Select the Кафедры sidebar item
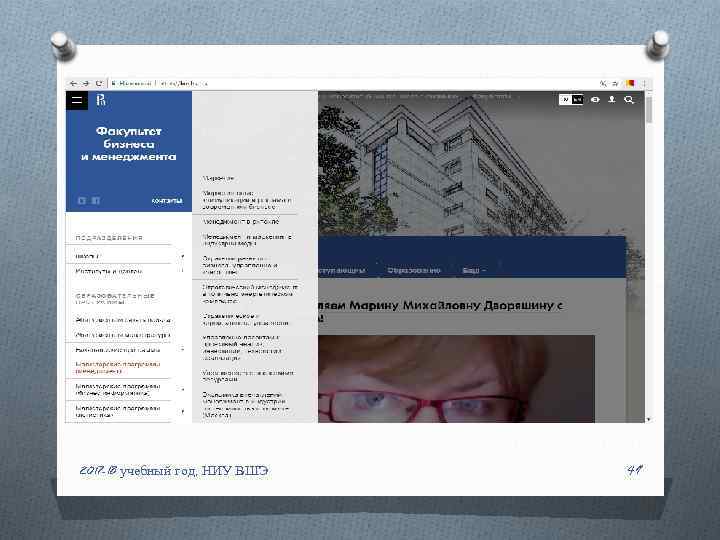Screen dimensions: 720x540 pyautogui.click(x=87, y=256)
